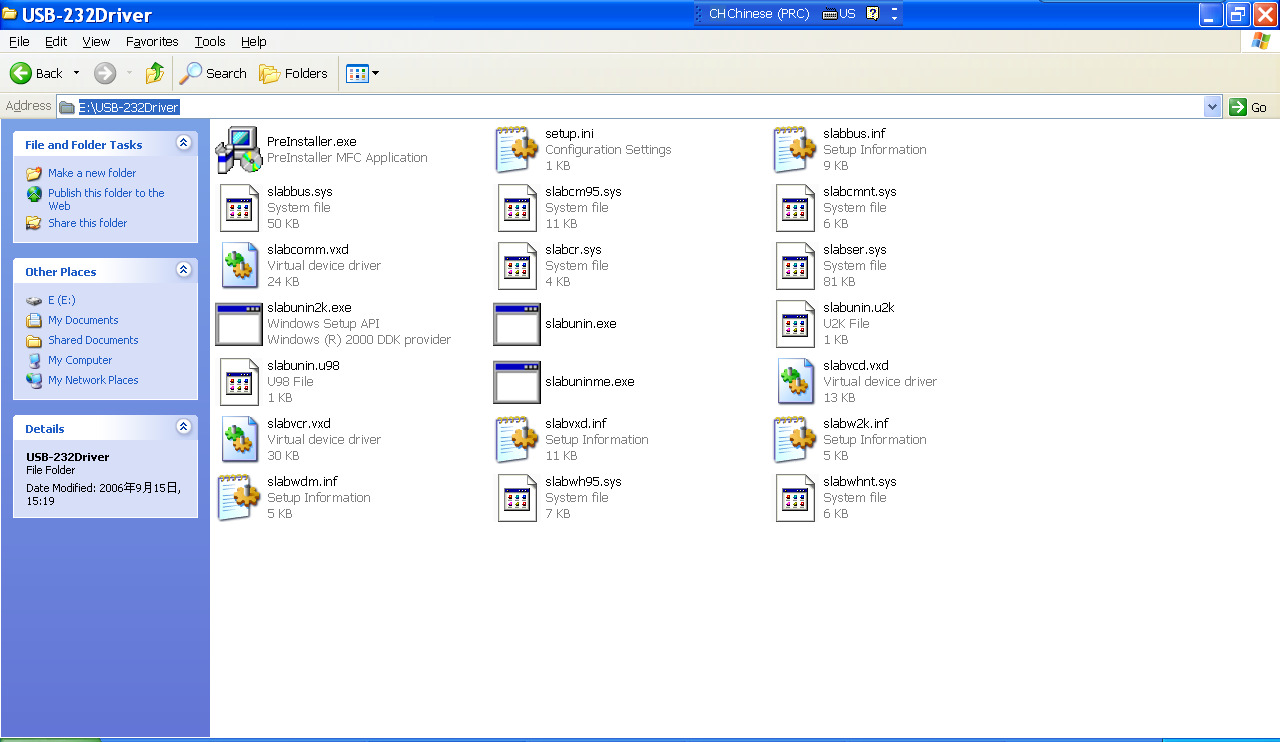The image size is (1280, 742).
Task: Collapse the Details panel
Action: coord(183,427)
